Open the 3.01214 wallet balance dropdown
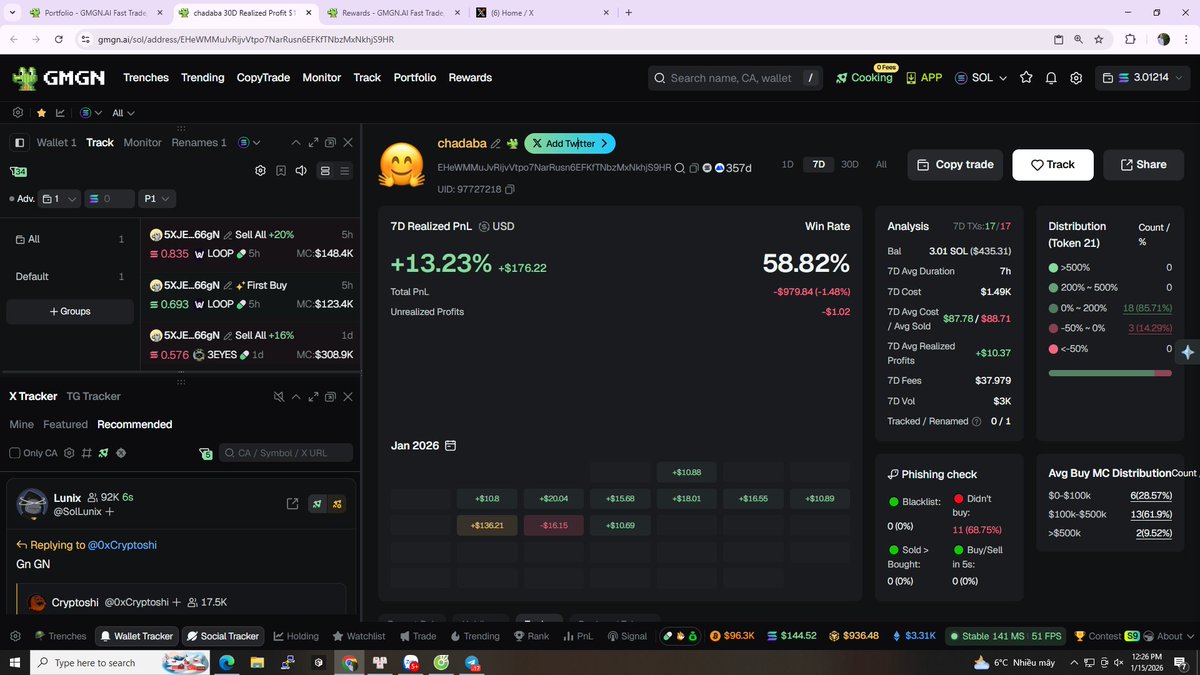This screenshot has width=1200, height=675. (x=1142, y=78)
